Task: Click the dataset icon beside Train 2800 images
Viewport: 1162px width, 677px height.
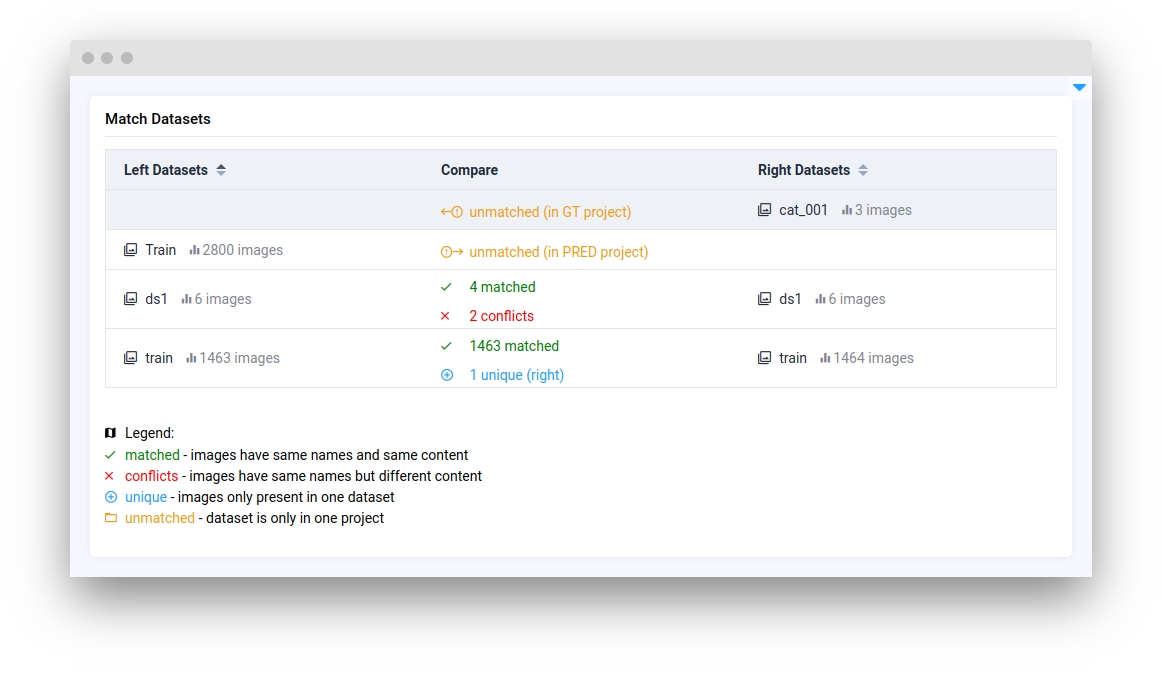Action: coord(130,250)
